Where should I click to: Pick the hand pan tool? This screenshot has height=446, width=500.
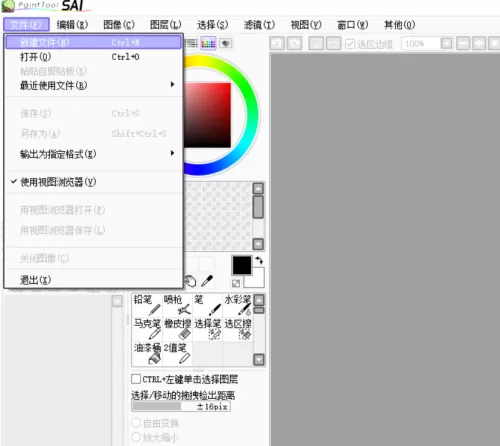(x=190, y=282)
